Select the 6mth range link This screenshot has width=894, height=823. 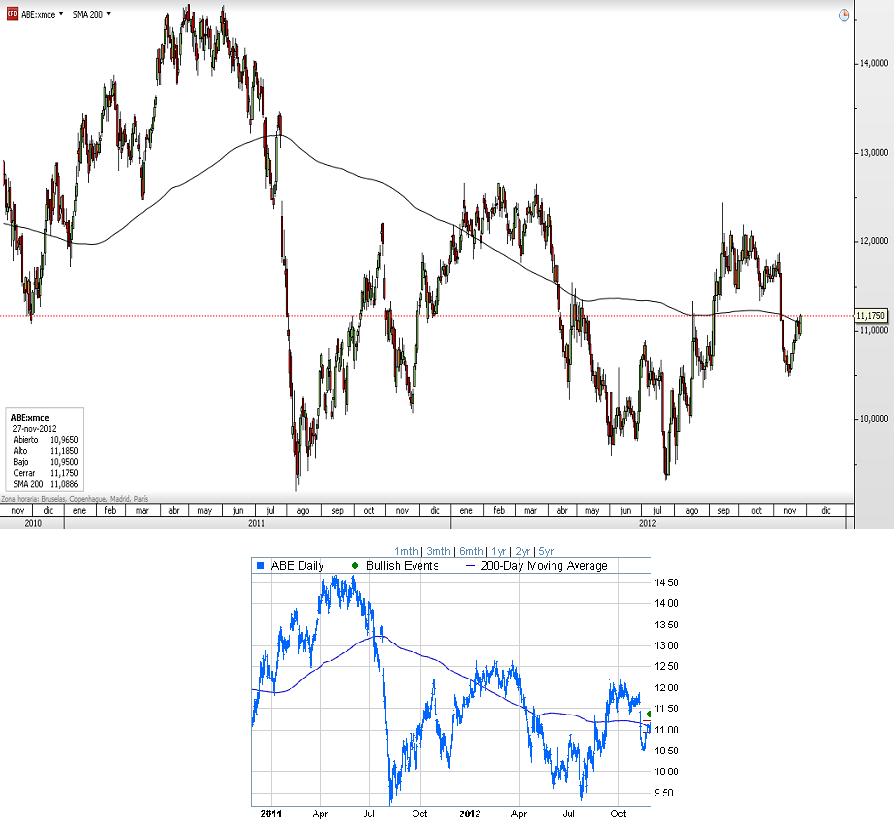(x=471, y=551)
